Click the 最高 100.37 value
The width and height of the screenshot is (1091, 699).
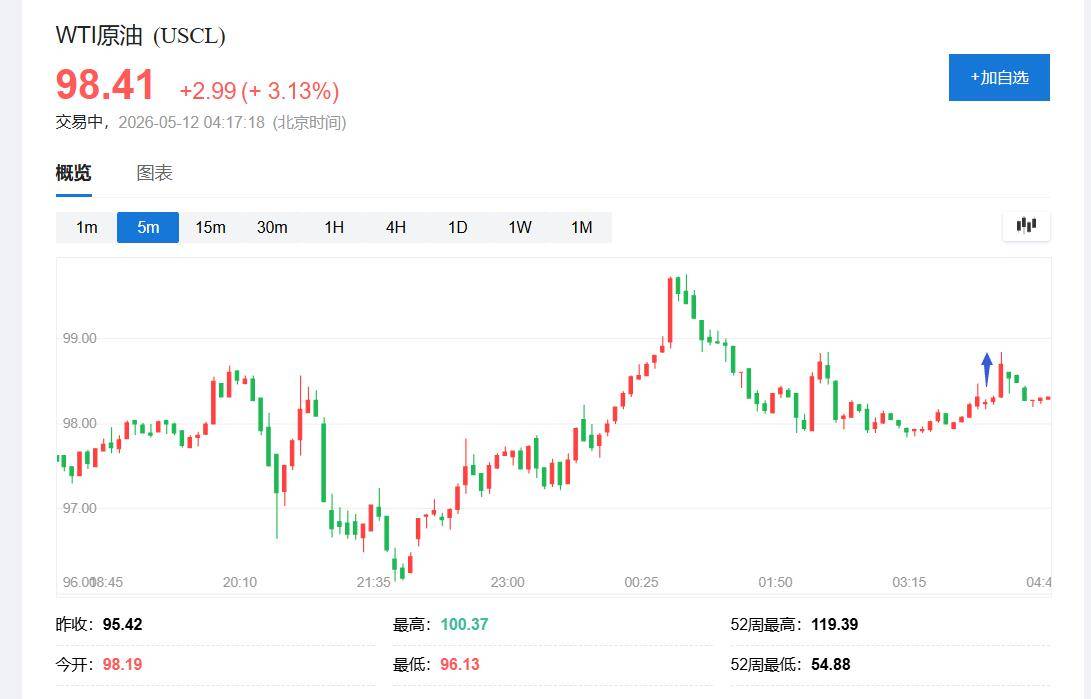(x=464, y=625)
